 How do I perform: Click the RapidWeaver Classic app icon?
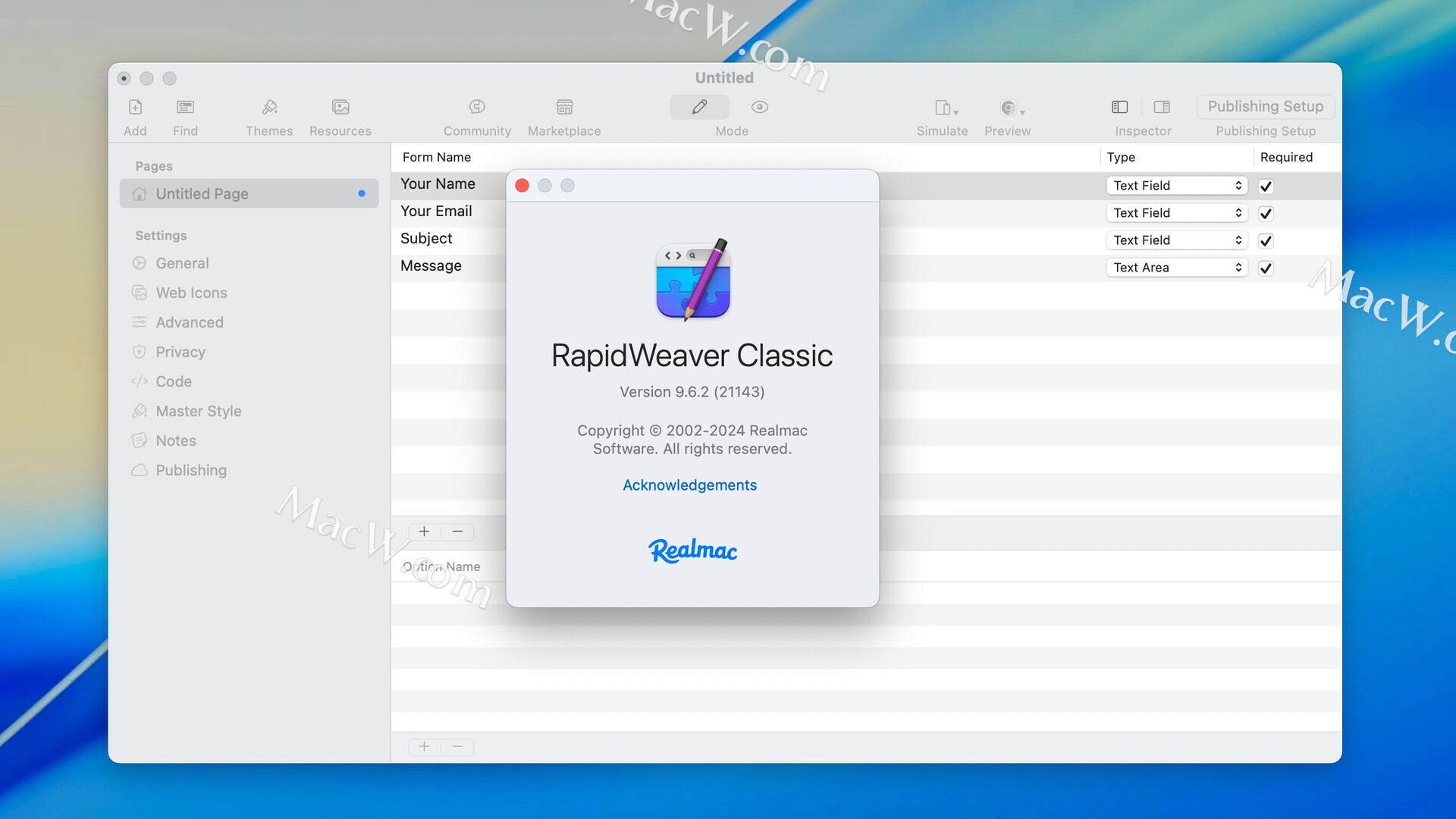tap(692, 280)
